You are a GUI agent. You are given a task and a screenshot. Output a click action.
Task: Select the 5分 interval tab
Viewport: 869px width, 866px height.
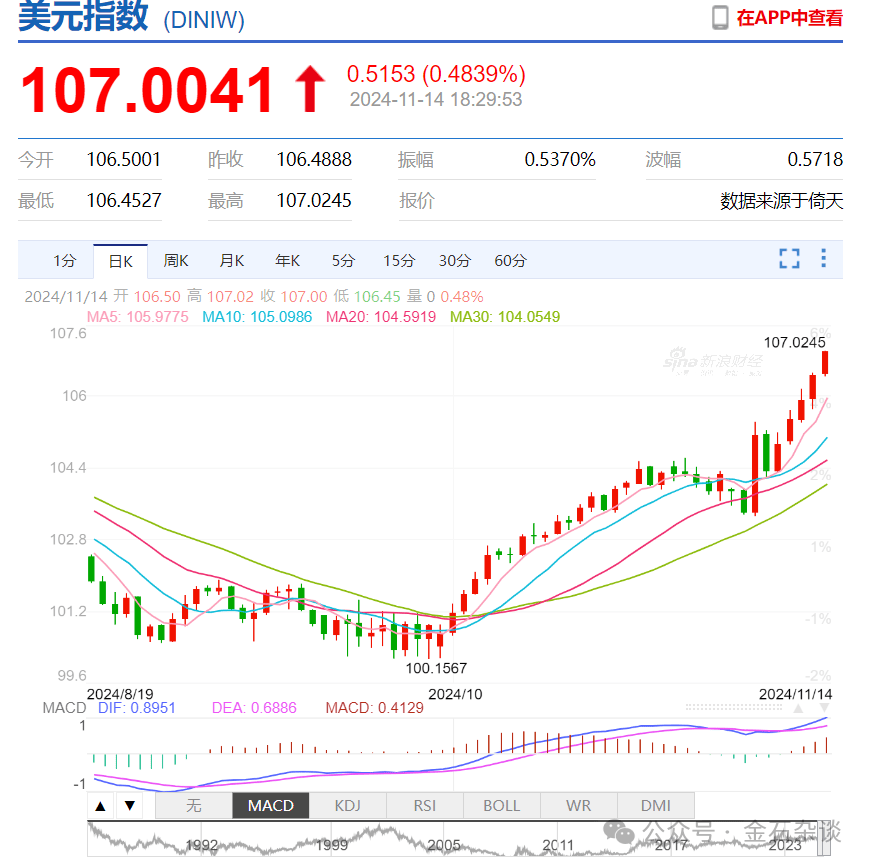(343, 260)
